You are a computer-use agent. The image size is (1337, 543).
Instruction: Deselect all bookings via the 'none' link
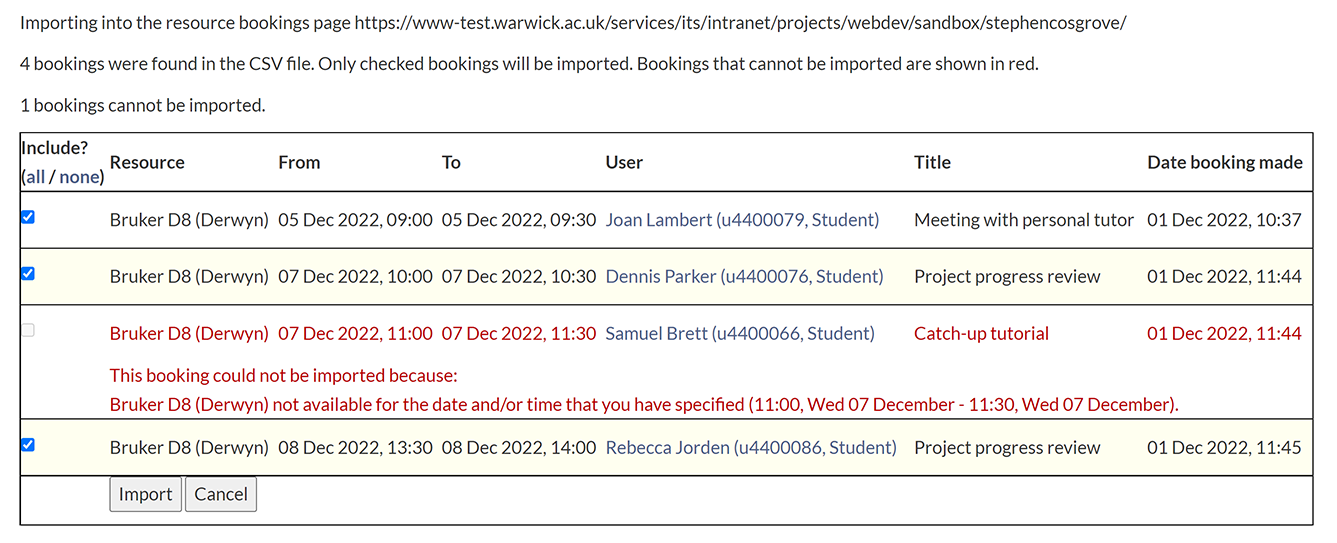[x=79, y=177]
